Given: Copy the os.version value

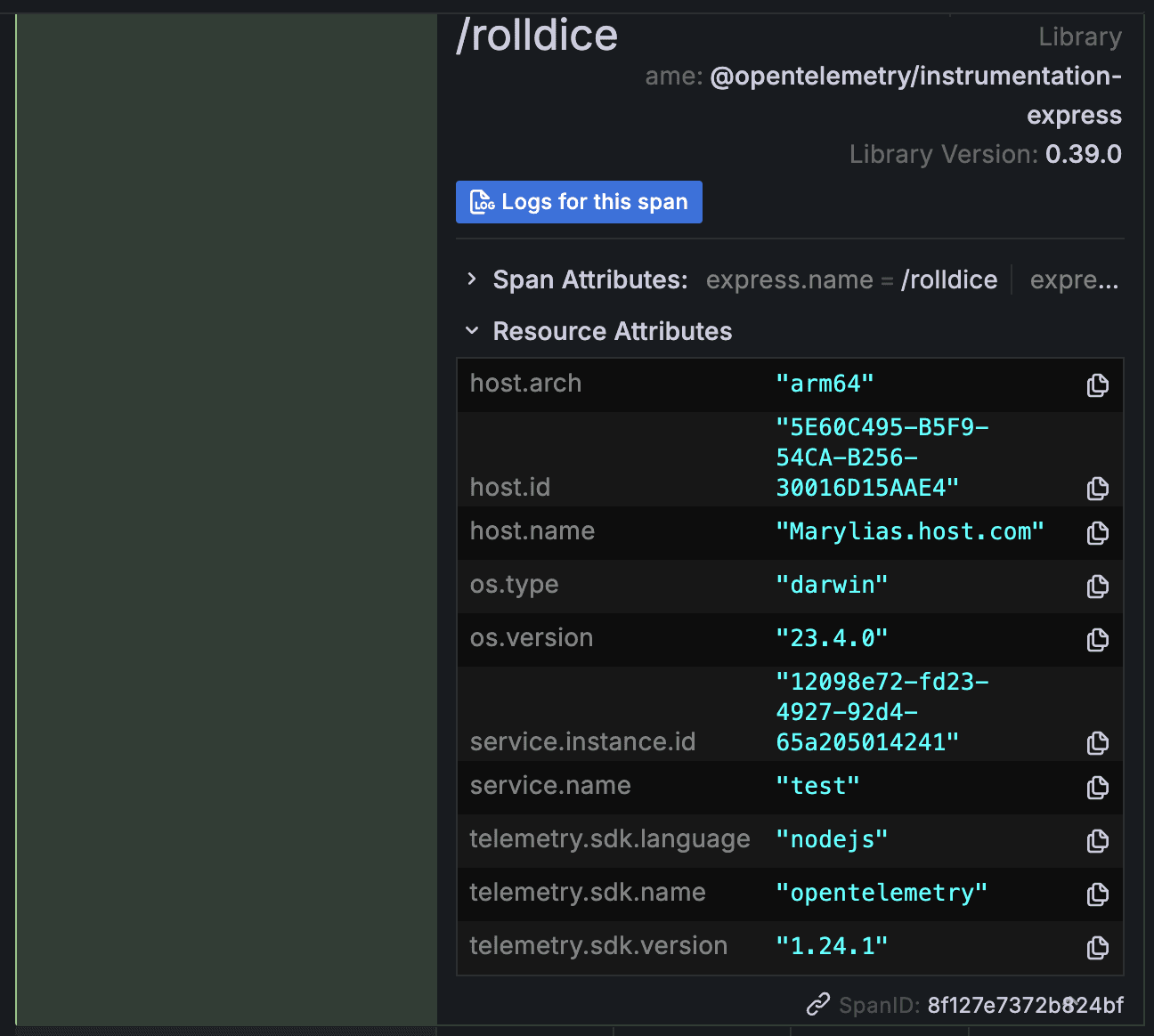Looking at the screenshot, I should tap(1098, 639).
